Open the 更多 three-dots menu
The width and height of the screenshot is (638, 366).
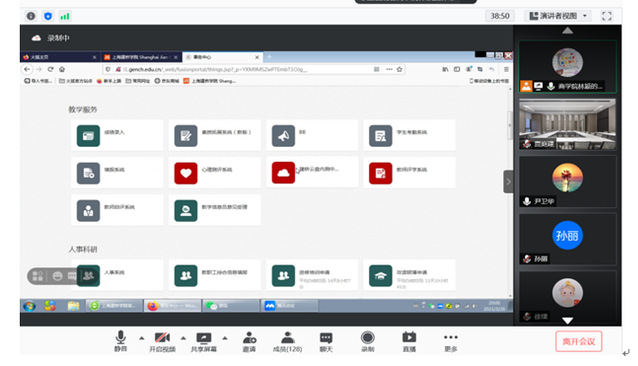[x=451, y=341]
